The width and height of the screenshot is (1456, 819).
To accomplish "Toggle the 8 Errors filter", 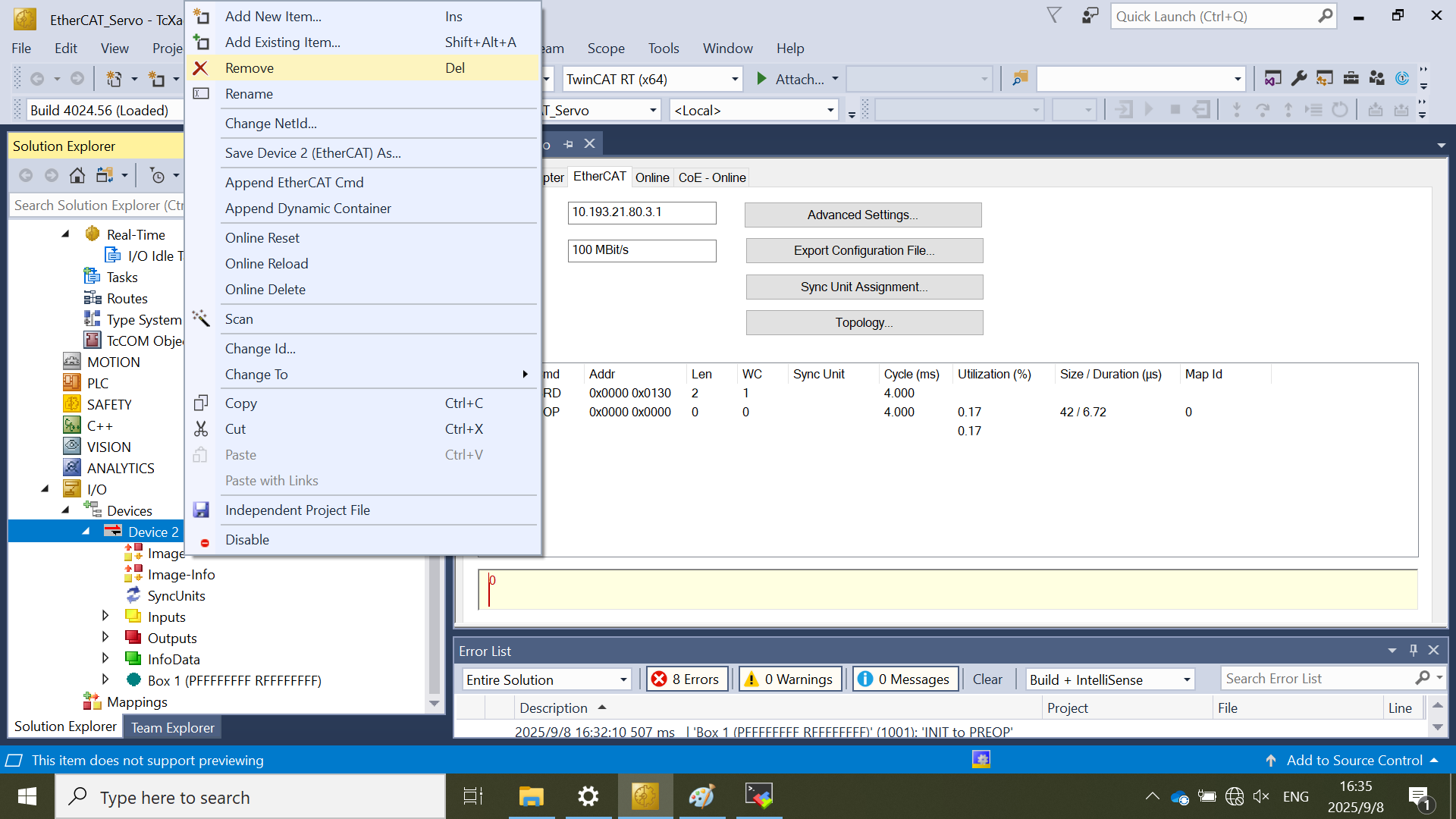I will pos(686,679).
